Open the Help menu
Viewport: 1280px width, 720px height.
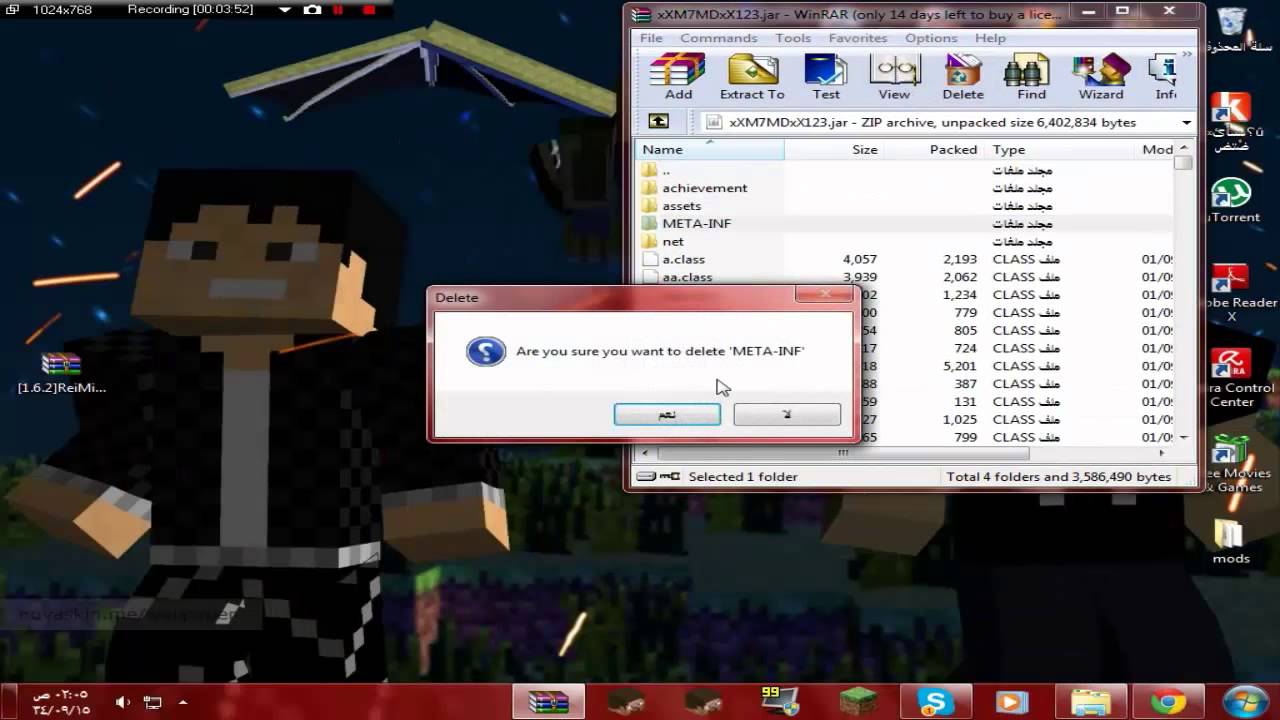tap(990, 38)
